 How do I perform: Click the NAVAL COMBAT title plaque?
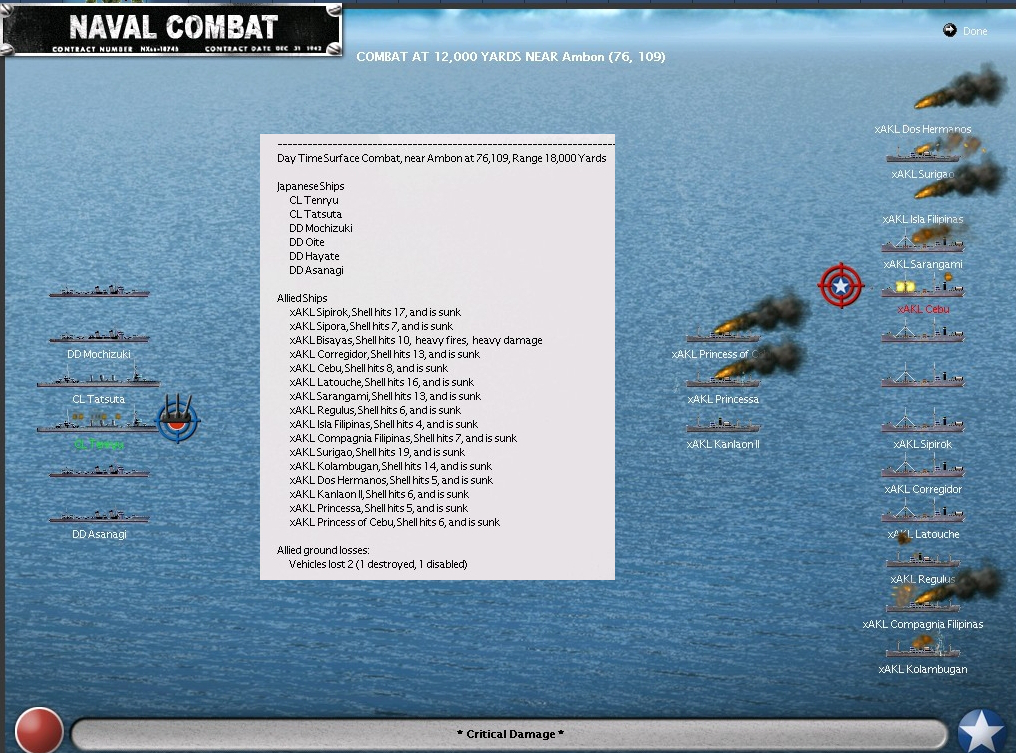172,30
